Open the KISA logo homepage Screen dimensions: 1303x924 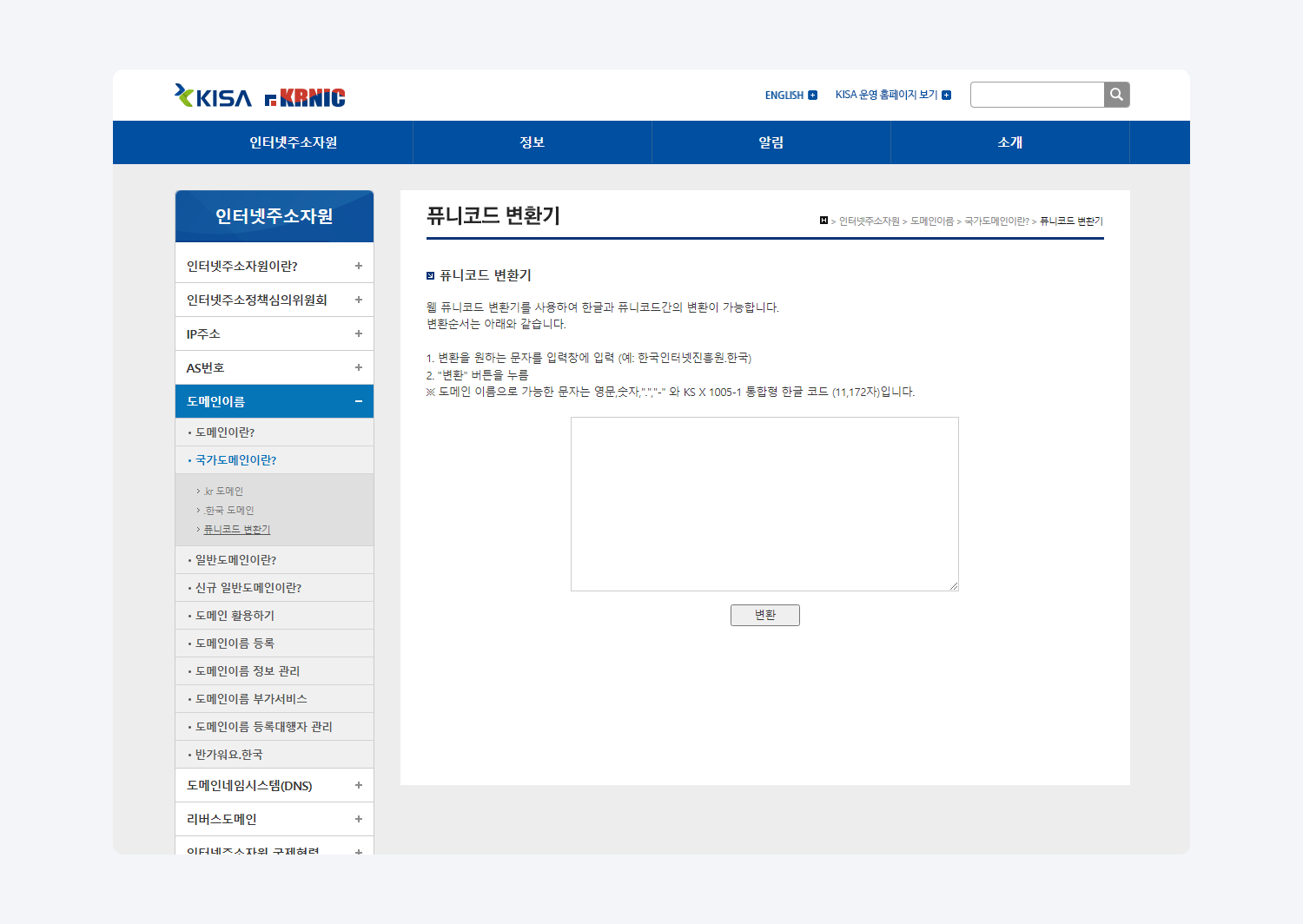[214, 96]
